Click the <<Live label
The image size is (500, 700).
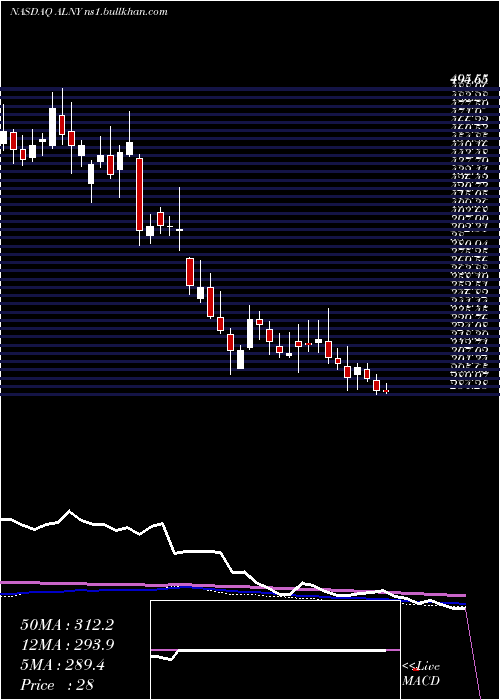coord(421,667)
